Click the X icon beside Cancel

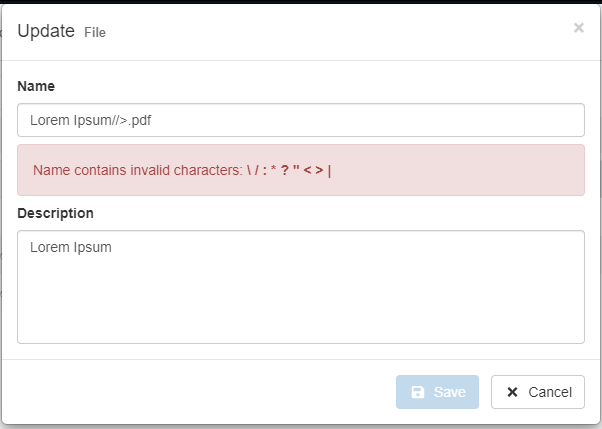[513, 392]
